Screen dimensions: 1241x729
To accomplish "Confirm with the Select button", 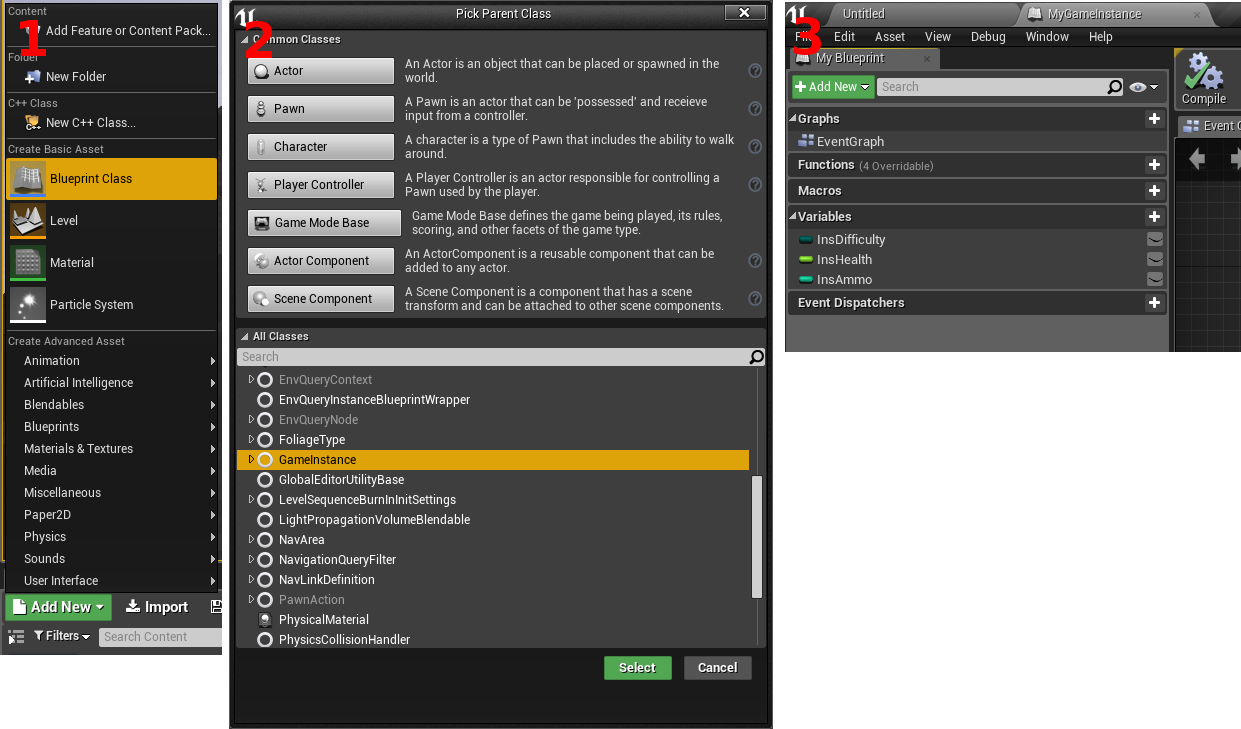I will 638,668.
